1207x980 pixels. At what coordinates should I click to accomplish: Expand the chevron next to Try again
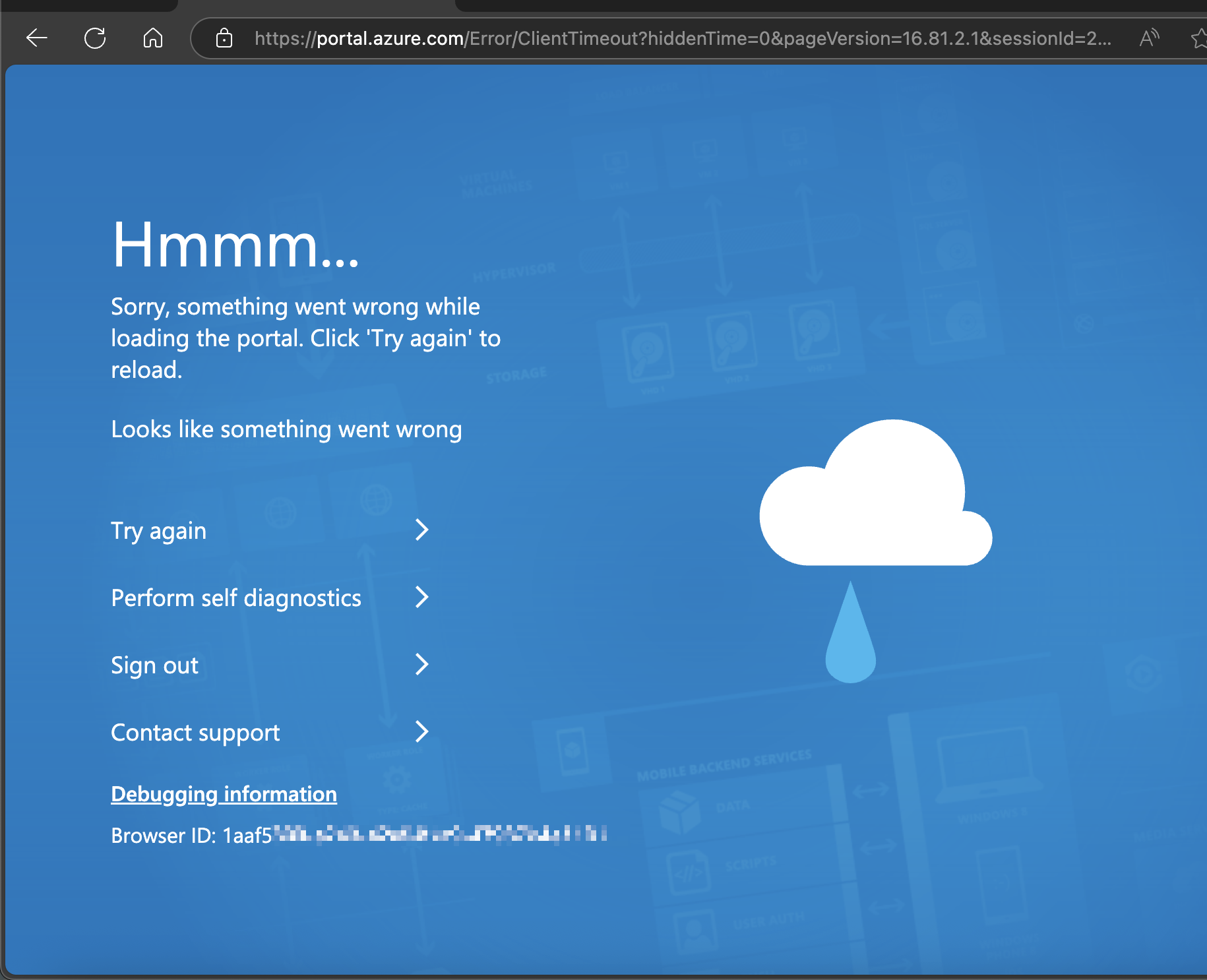pos(422,530)
